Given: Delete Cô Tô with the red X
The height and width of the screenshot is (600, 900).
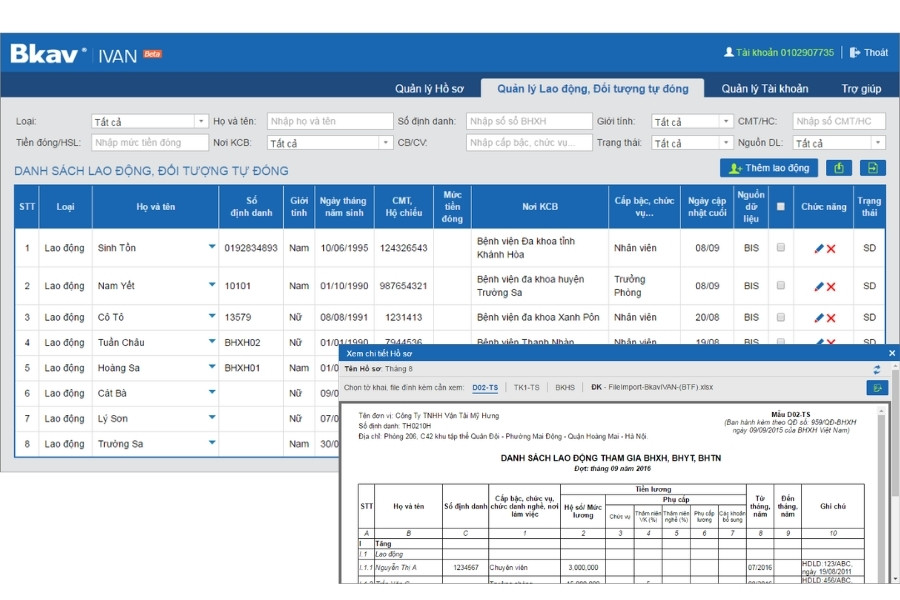Looking at the screenshot, I should (831, 318).
